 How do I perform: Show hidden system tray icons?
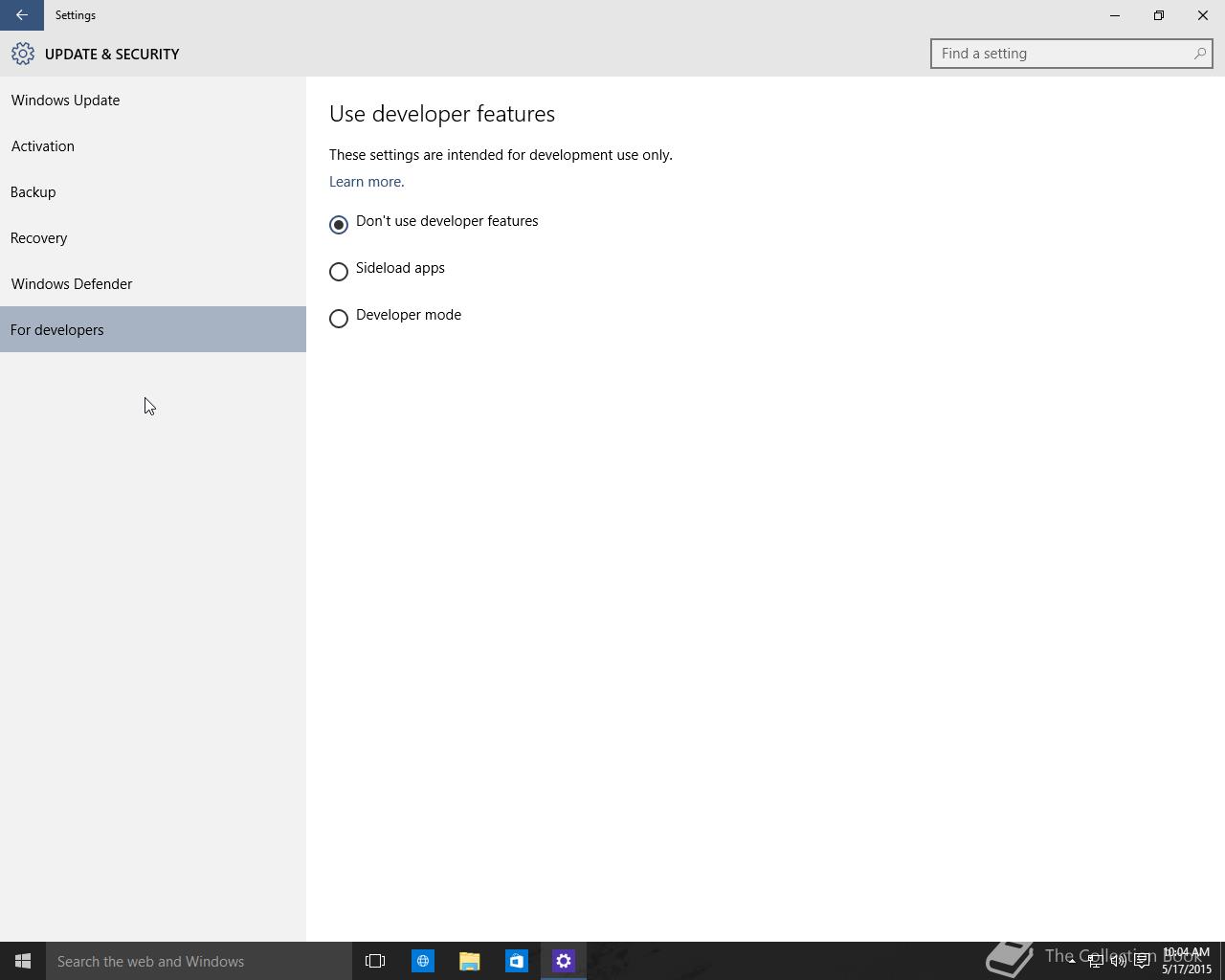pos(1071,961)
